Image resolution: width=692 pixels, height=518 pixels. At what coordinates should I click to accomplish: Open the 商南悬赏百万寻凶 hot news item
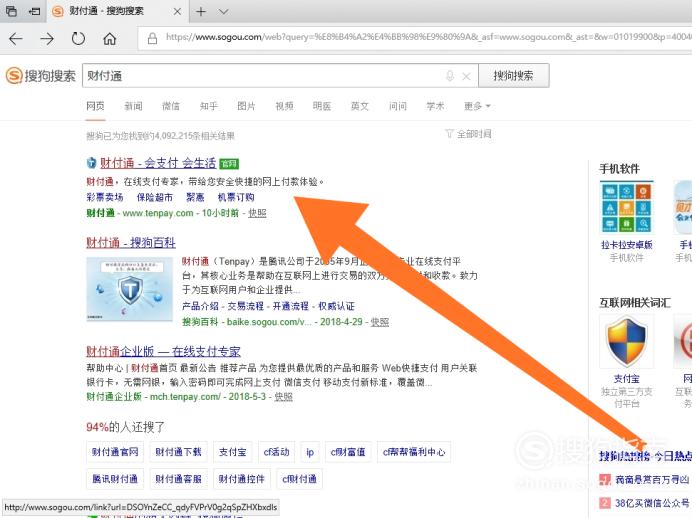(652, 479)
